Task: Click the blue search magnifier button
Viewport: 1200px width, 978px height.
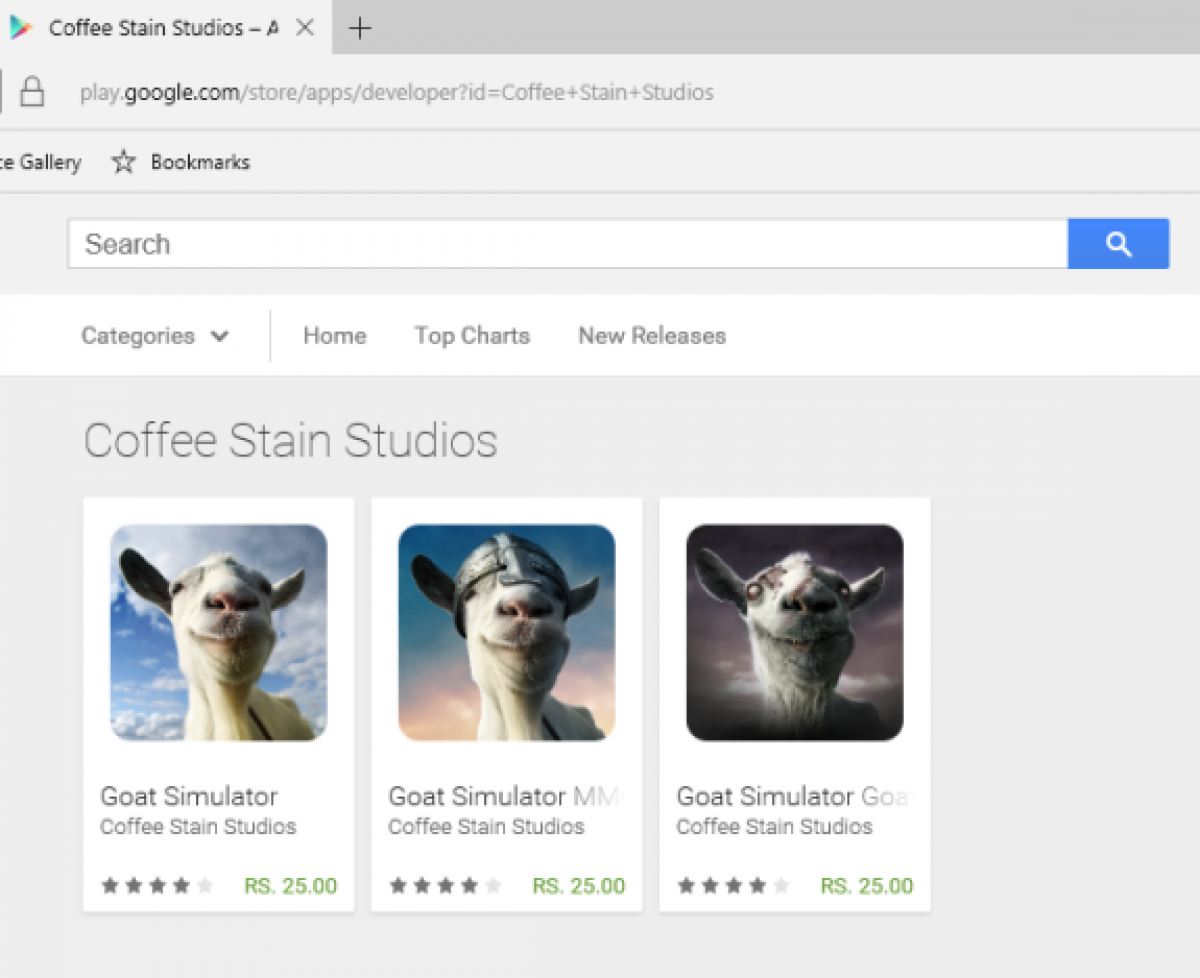Action: pos(1118,244)
